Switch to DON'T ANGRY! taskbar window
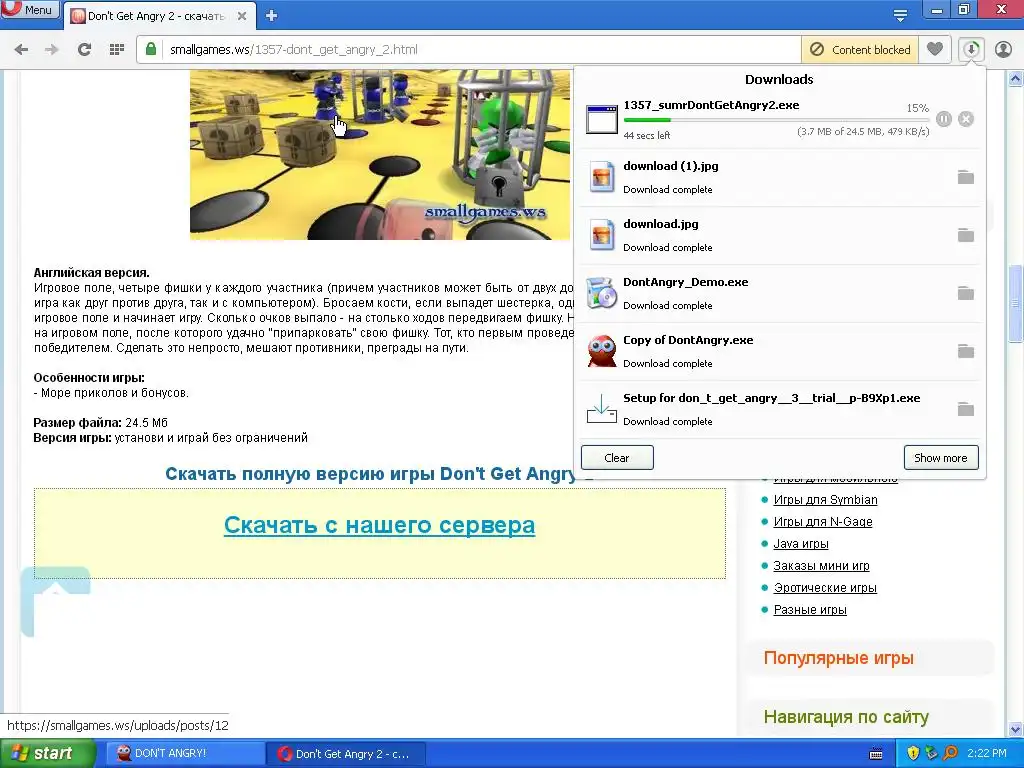Screen dimensions: 1024x768 184,754
